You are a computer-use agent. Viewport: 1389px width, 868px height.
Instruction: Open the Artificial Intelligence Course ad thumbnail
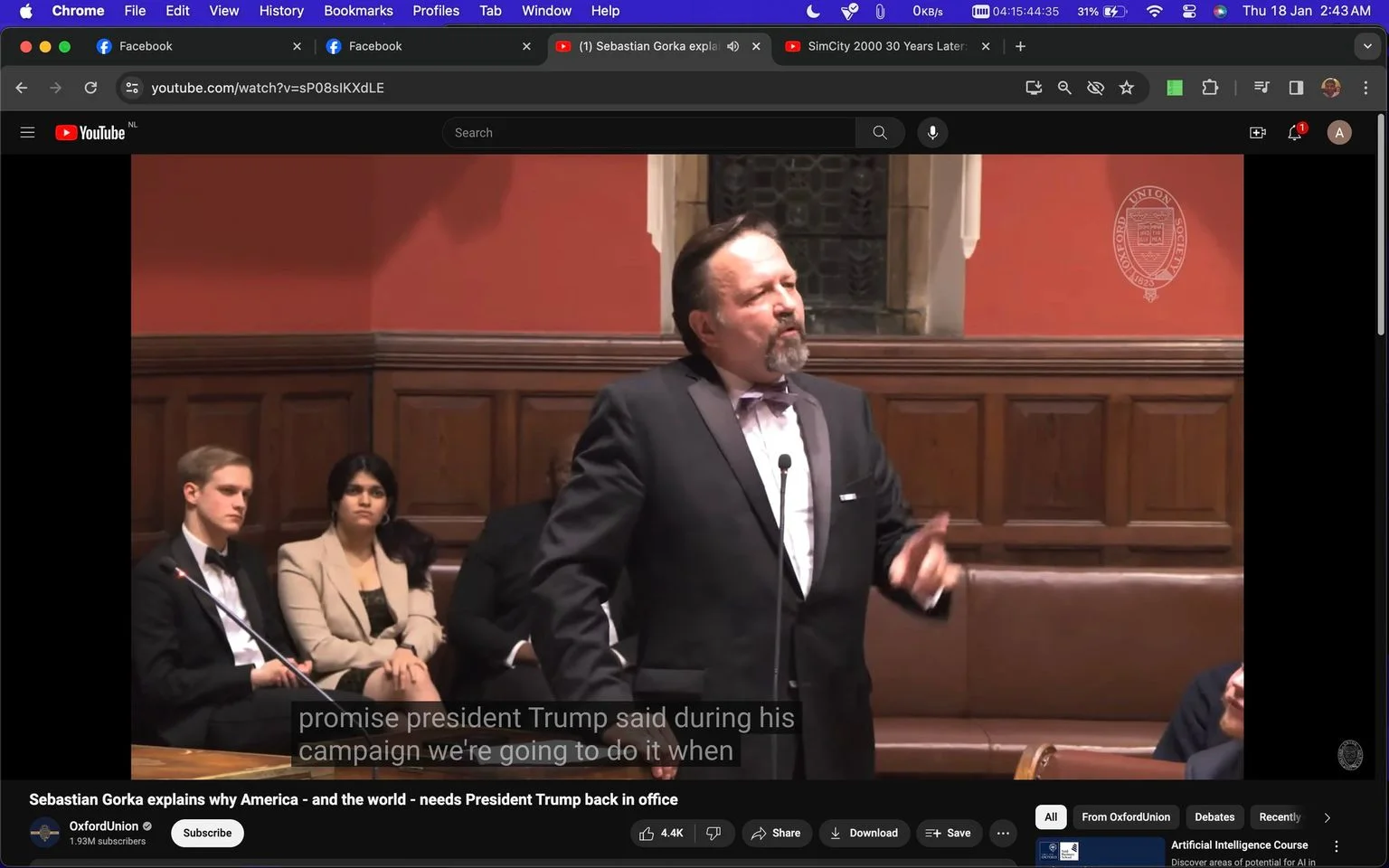coord(1100,853)
